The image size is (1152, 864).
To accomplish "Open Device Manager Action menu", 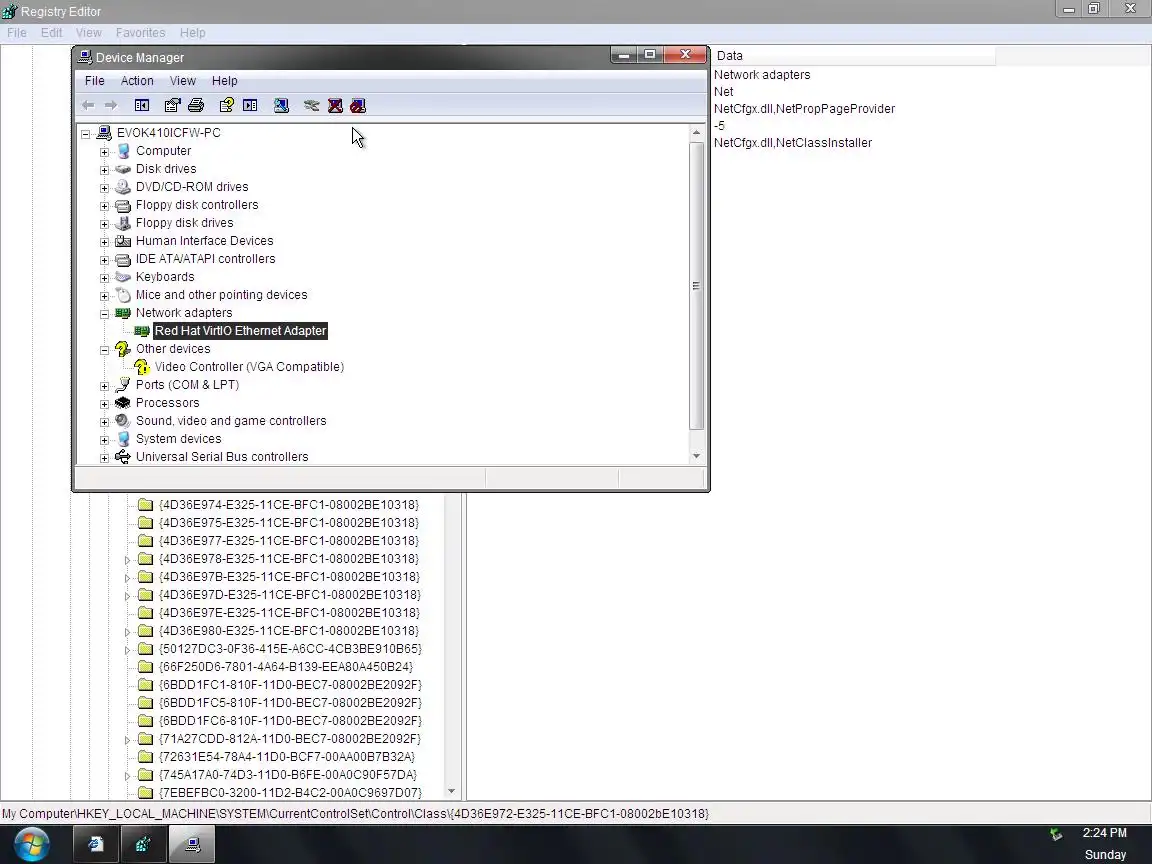I will tap(137, 81).
